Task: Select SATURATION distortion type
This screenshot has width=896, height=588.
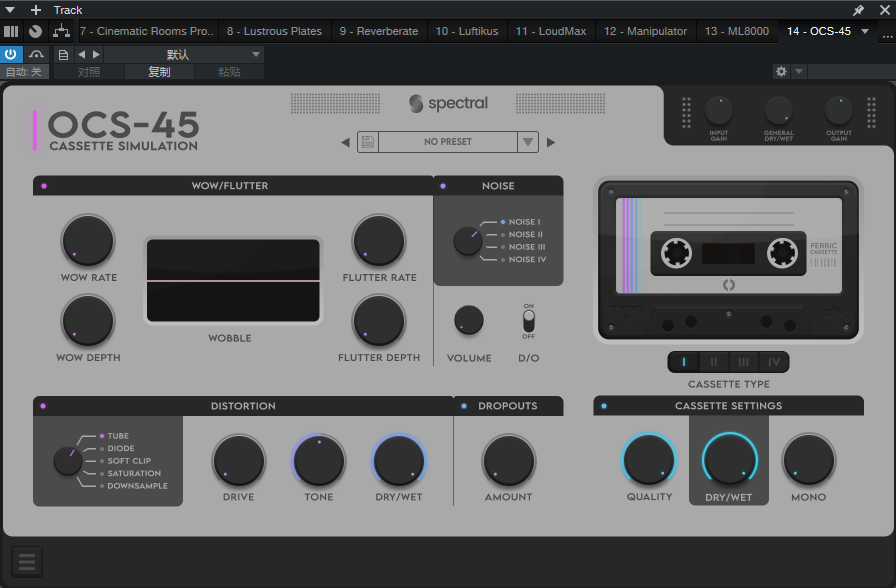Action: tap(130, 473)
